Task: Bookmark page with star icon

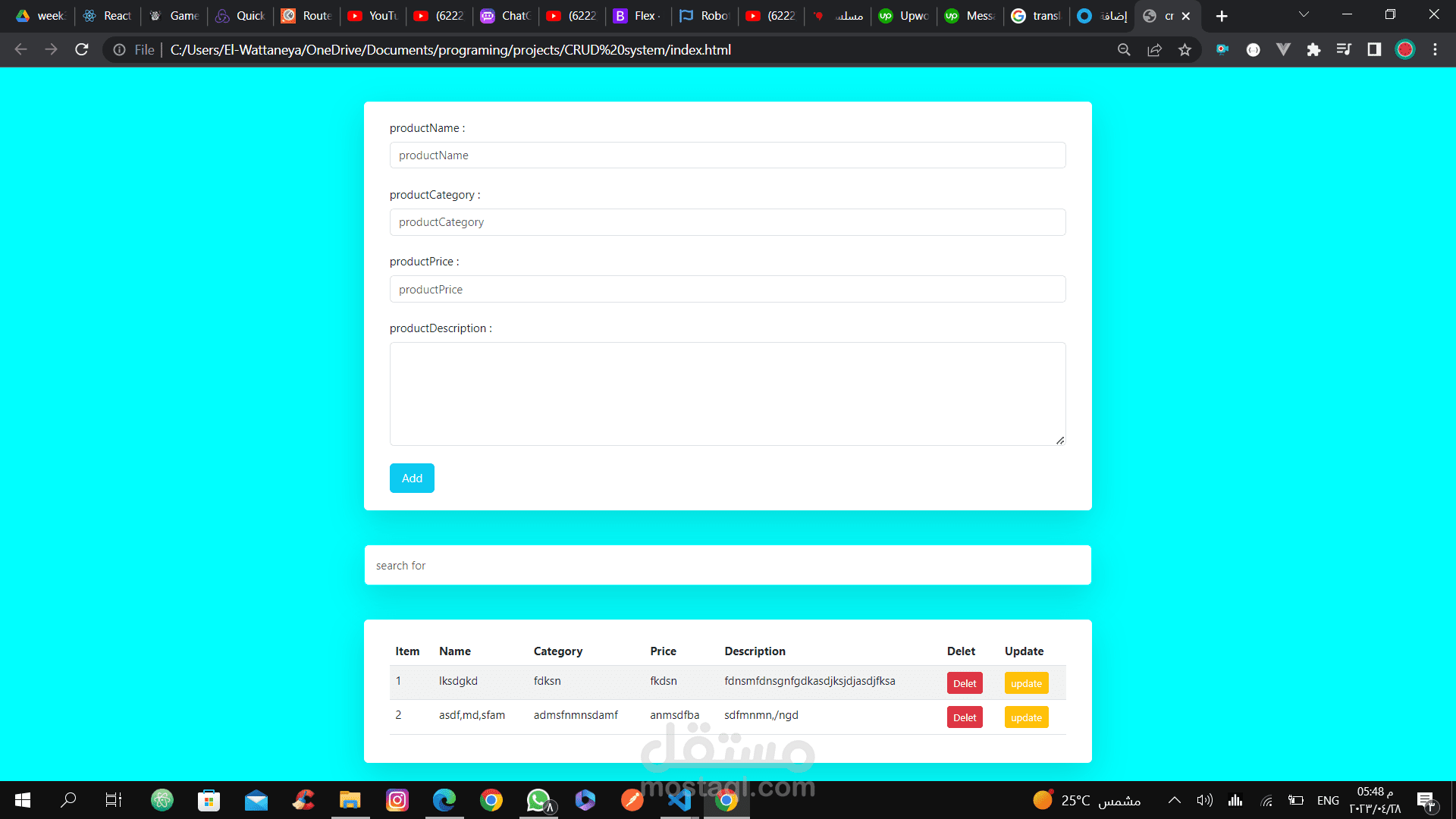Action: tap(1185, 50)
